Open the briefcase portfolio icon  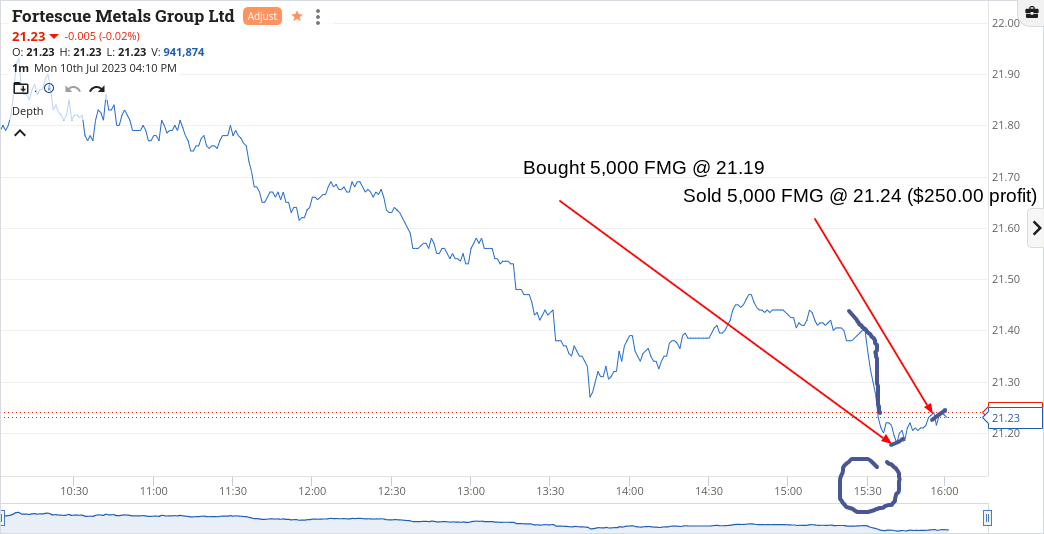click(1032, 11)
